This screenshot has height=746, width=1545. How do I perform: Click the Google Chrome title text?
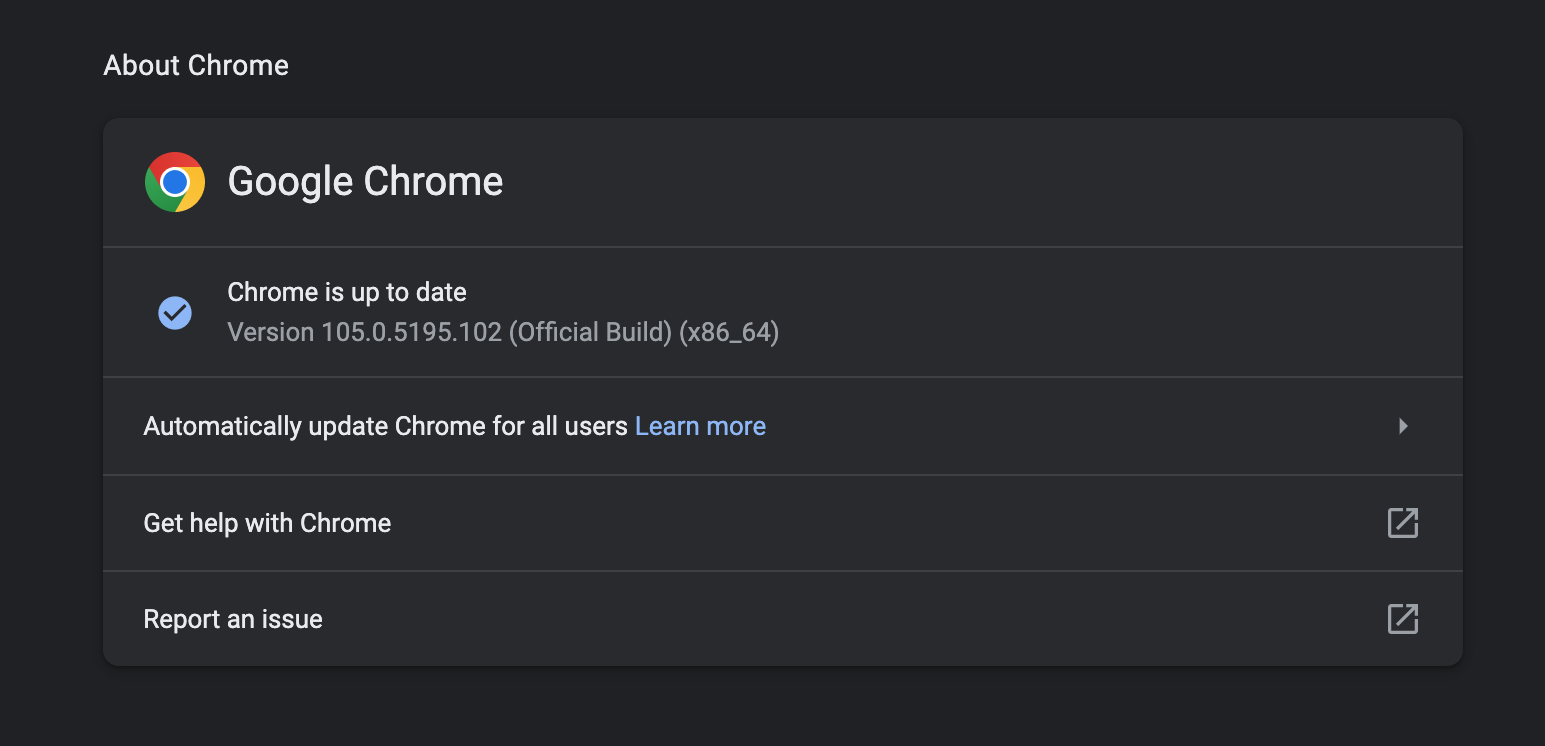pos(365,182)
